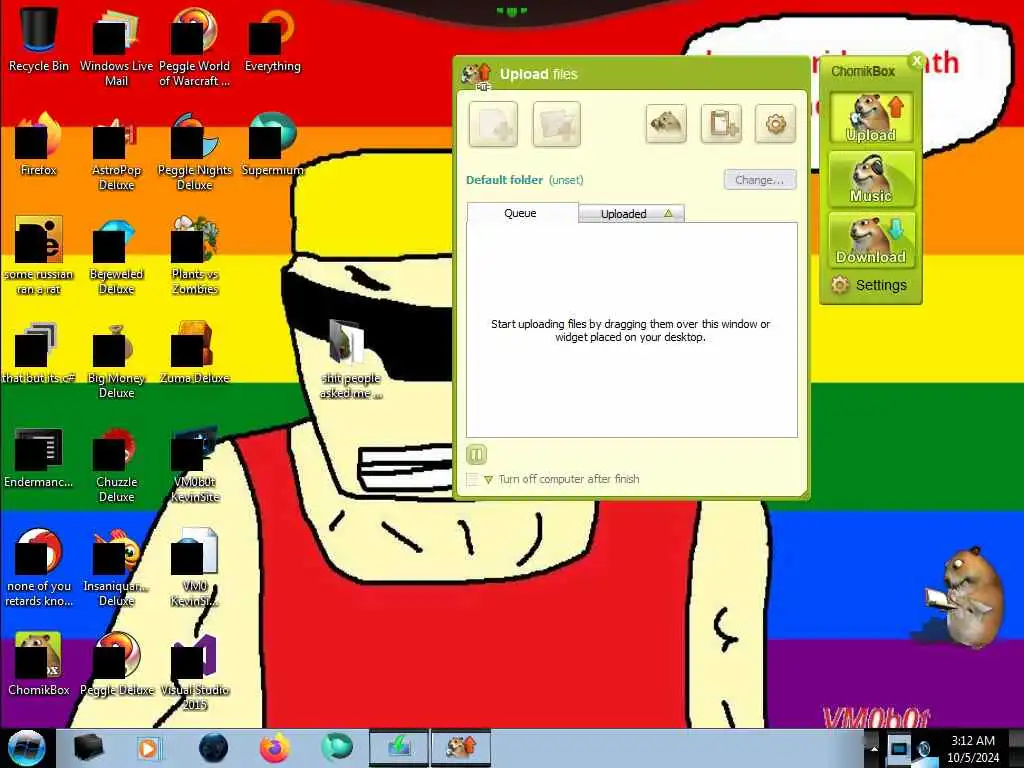Click the paste from clipboard upload icon
Viewport: 1024px width, 768px height.
click(x=721, y=123)
